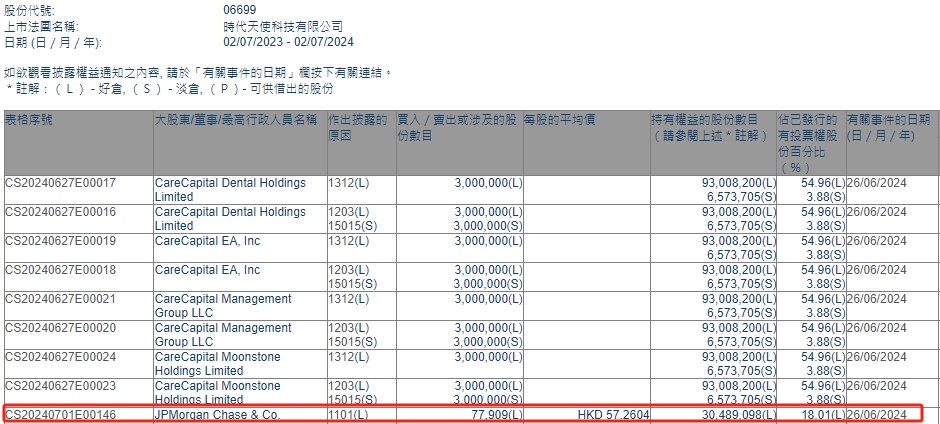The image size is (940, 424).
Task: Click form serial CS20240701E00146
Action: (x=61, y=414)
